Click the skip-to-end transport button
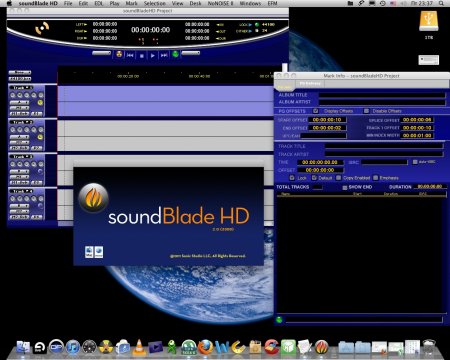The image size is (450, 360). coord(164,55)
